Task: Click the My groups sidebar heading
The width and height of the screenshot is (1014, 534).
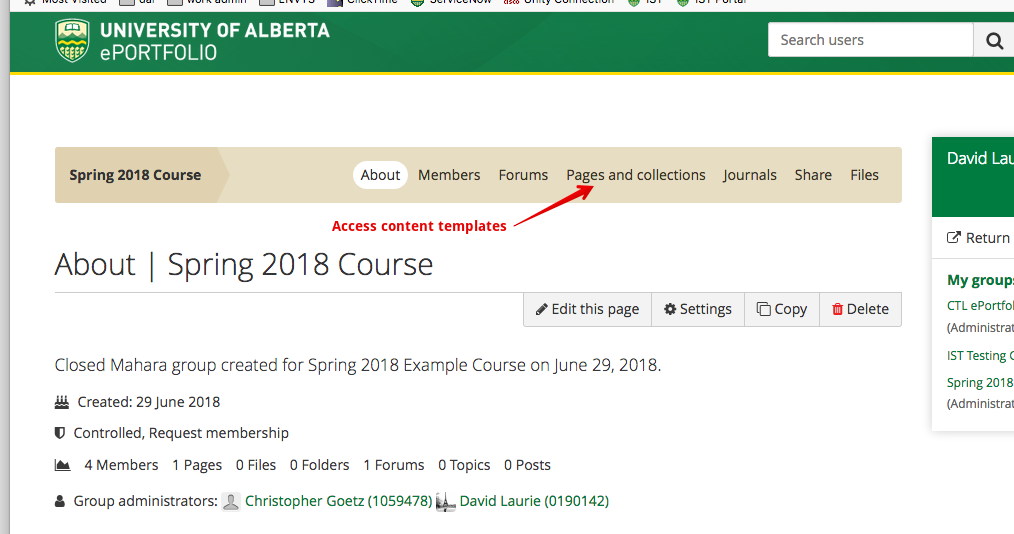Action: [980, 280]
